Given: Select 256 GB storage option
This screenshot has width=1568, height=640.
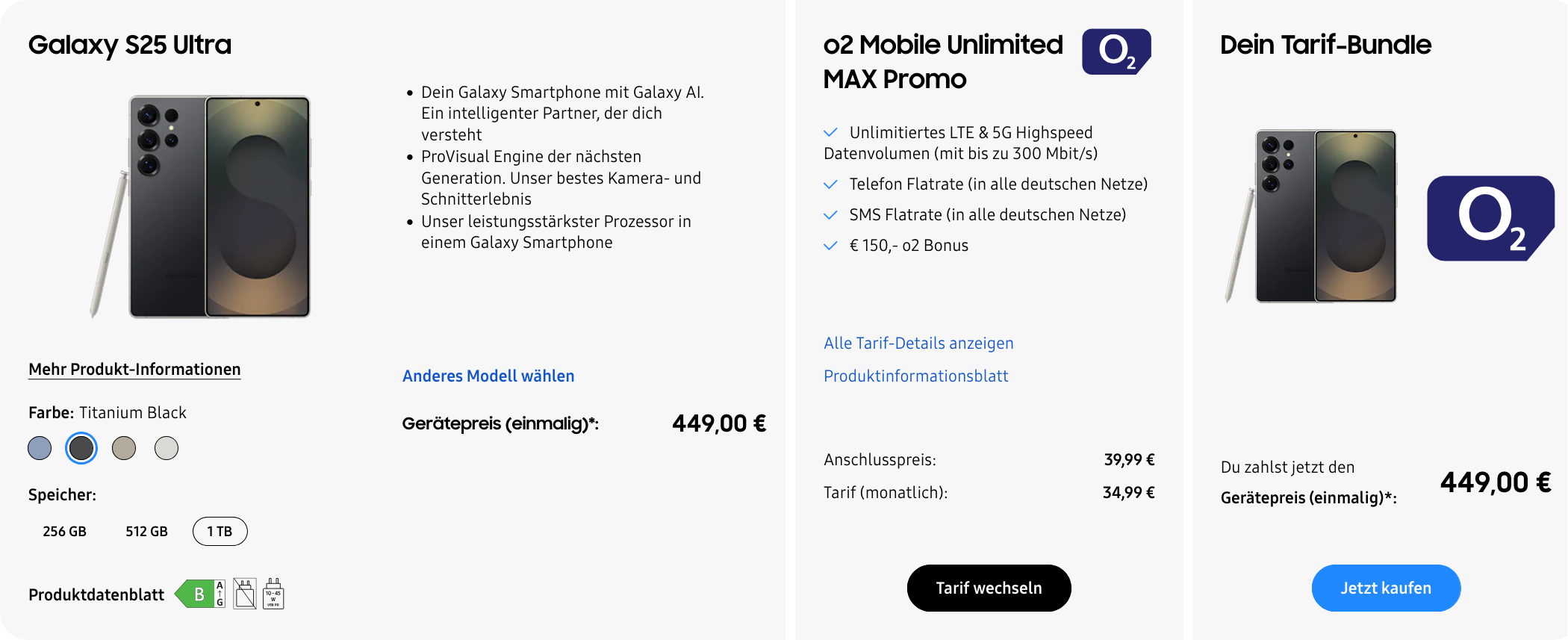Looking at the screenshot, I should 64,532.
